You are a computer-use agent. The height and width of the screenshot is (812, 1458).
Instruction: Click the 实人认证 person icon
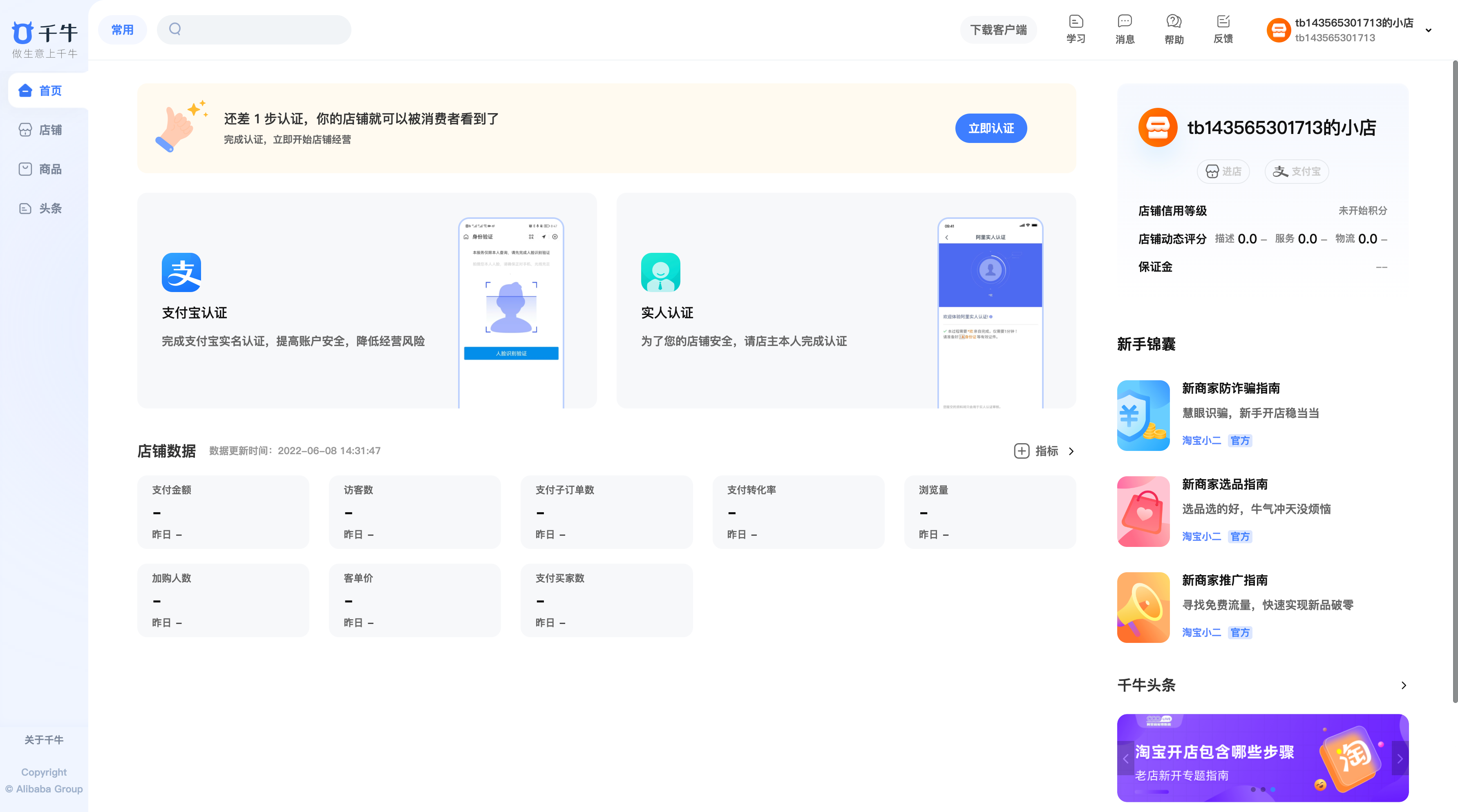[x=660, y=272]
